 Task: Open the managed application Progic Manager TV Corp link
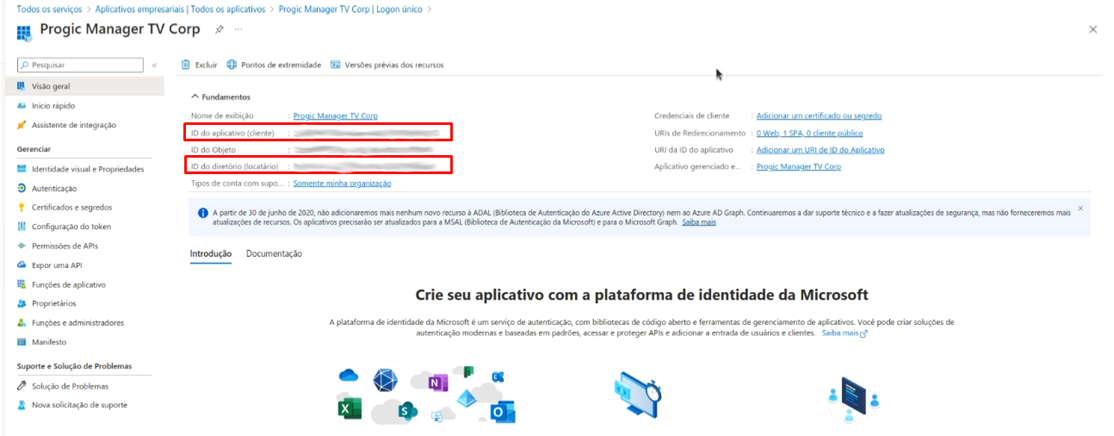pyautogui.click(x=799, y=167)
